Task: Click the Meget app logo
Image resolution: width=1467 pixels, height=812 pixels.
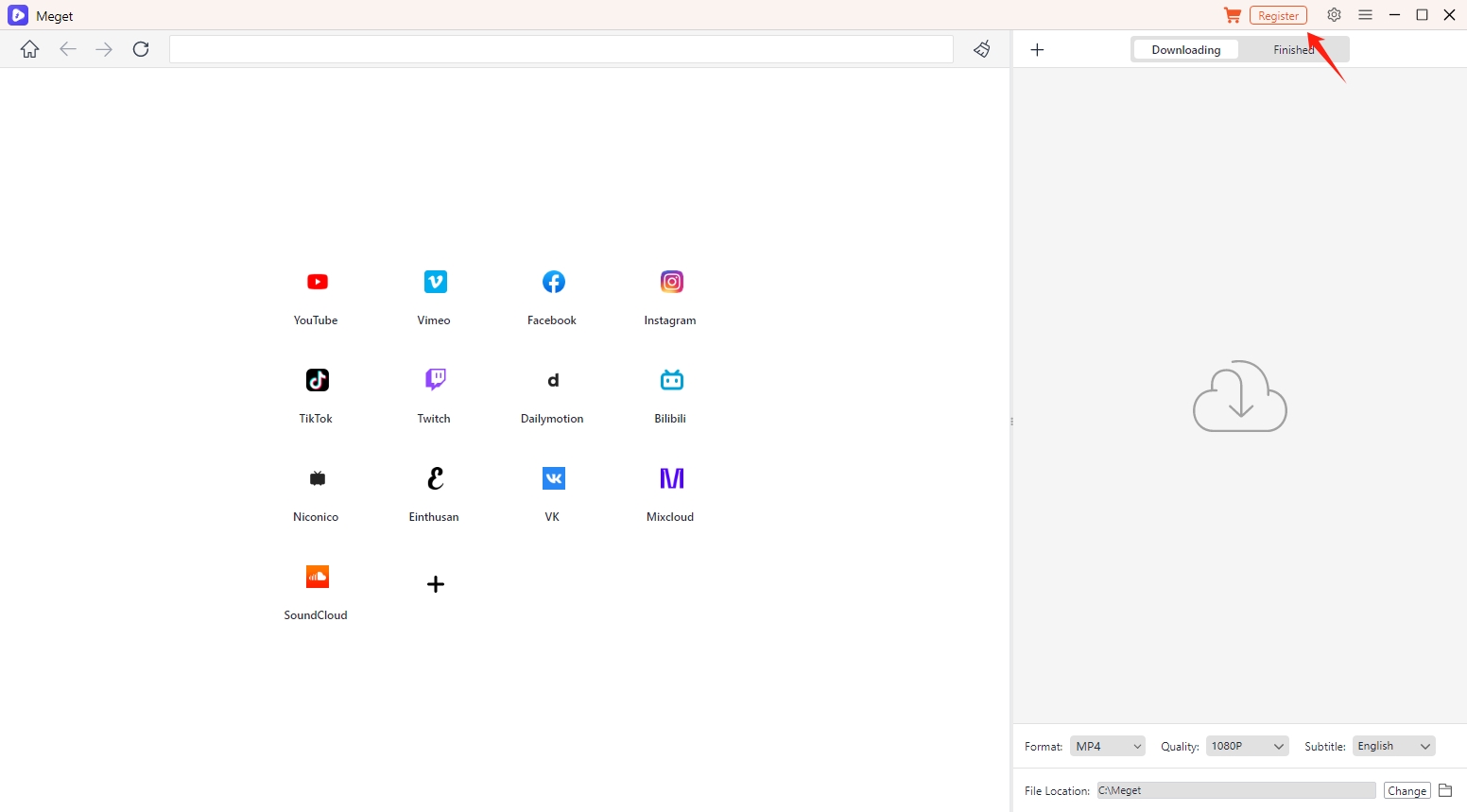Action: (18, 15)
